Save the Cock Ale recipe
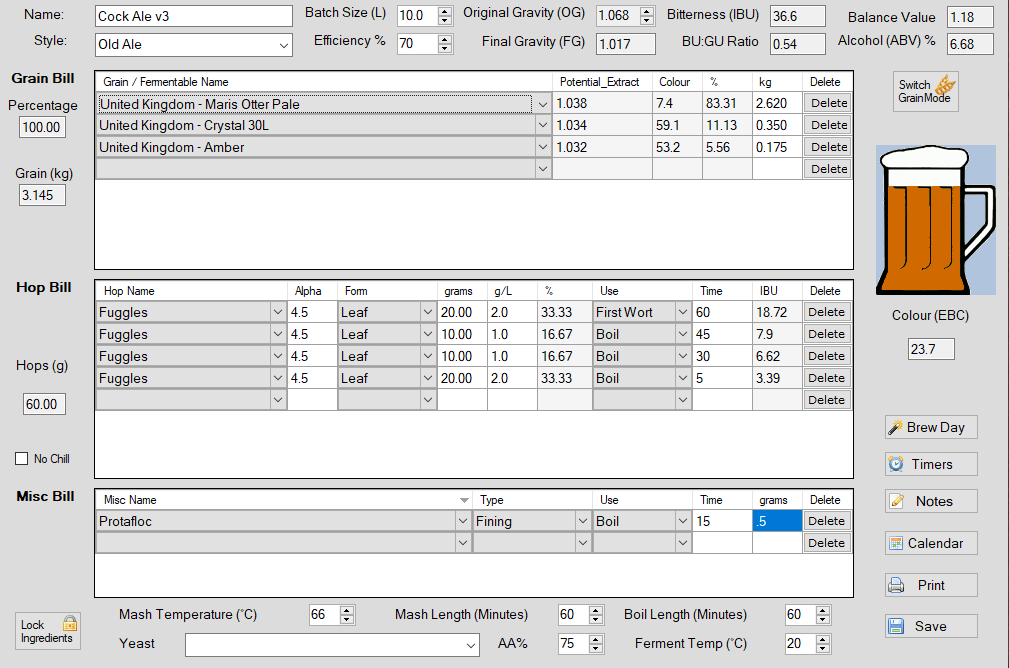 (930, 626)
